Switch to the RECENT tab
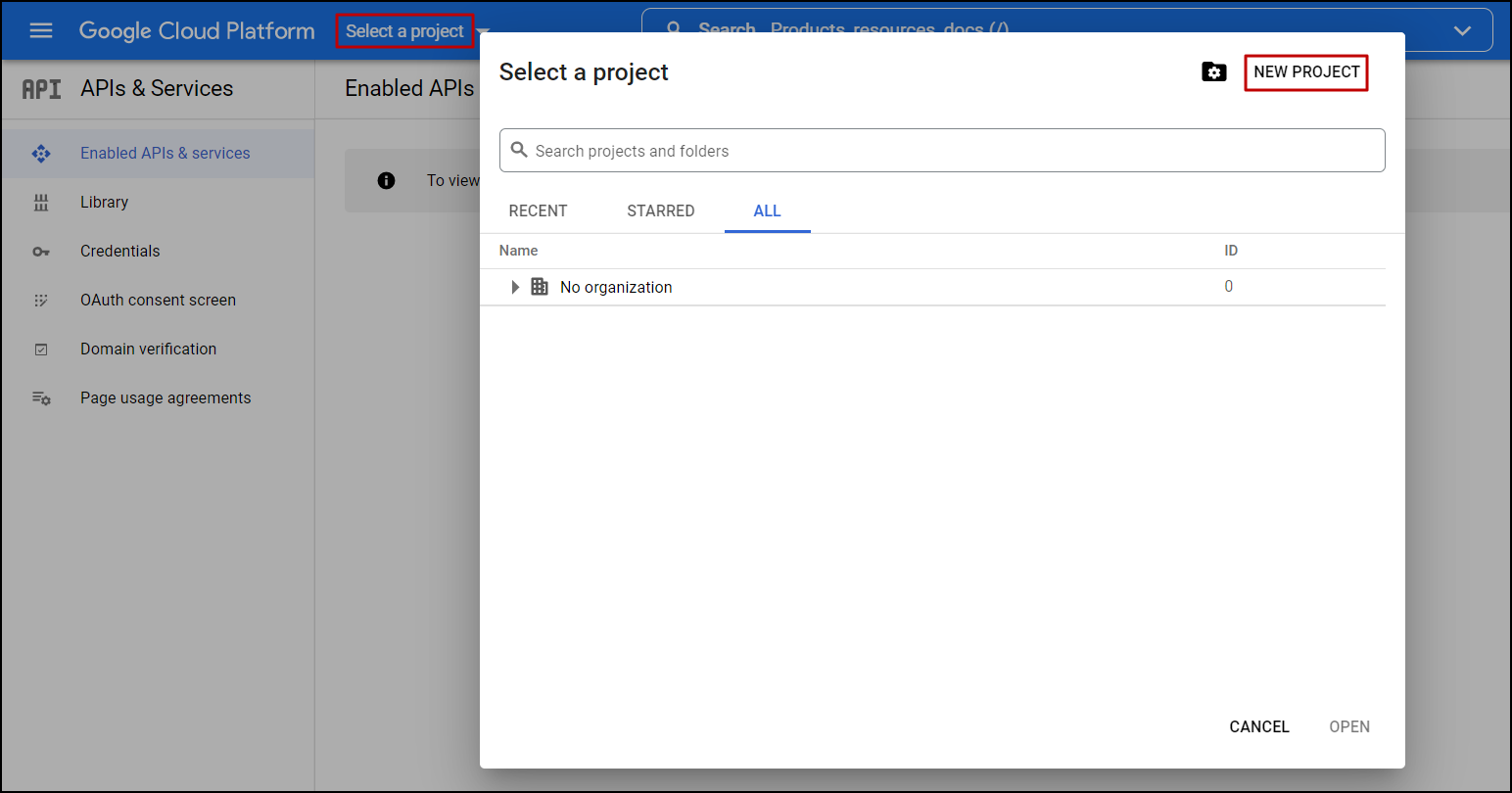 (x=538, y=210)
